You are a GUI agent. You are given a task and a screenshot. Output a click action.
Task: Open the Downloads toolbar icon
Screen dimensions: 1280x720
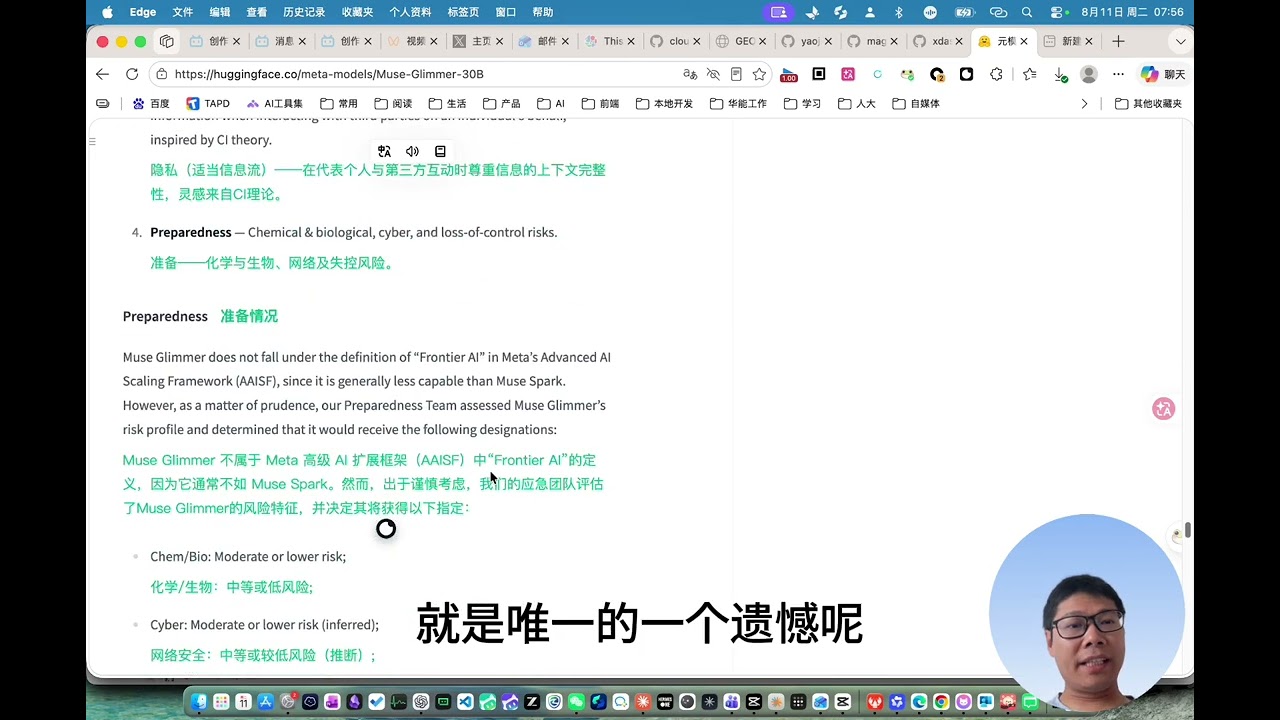coord(1060,74)
